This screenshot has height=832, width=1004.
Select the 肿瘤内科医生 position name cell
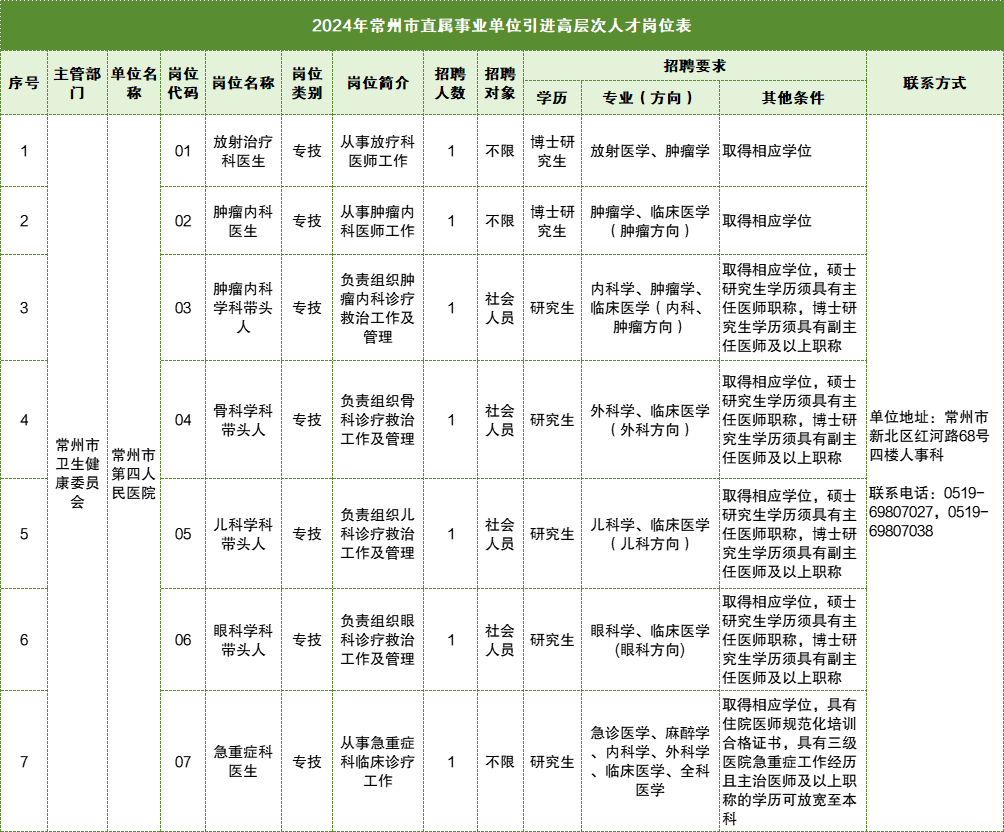(x=243, y=221)
